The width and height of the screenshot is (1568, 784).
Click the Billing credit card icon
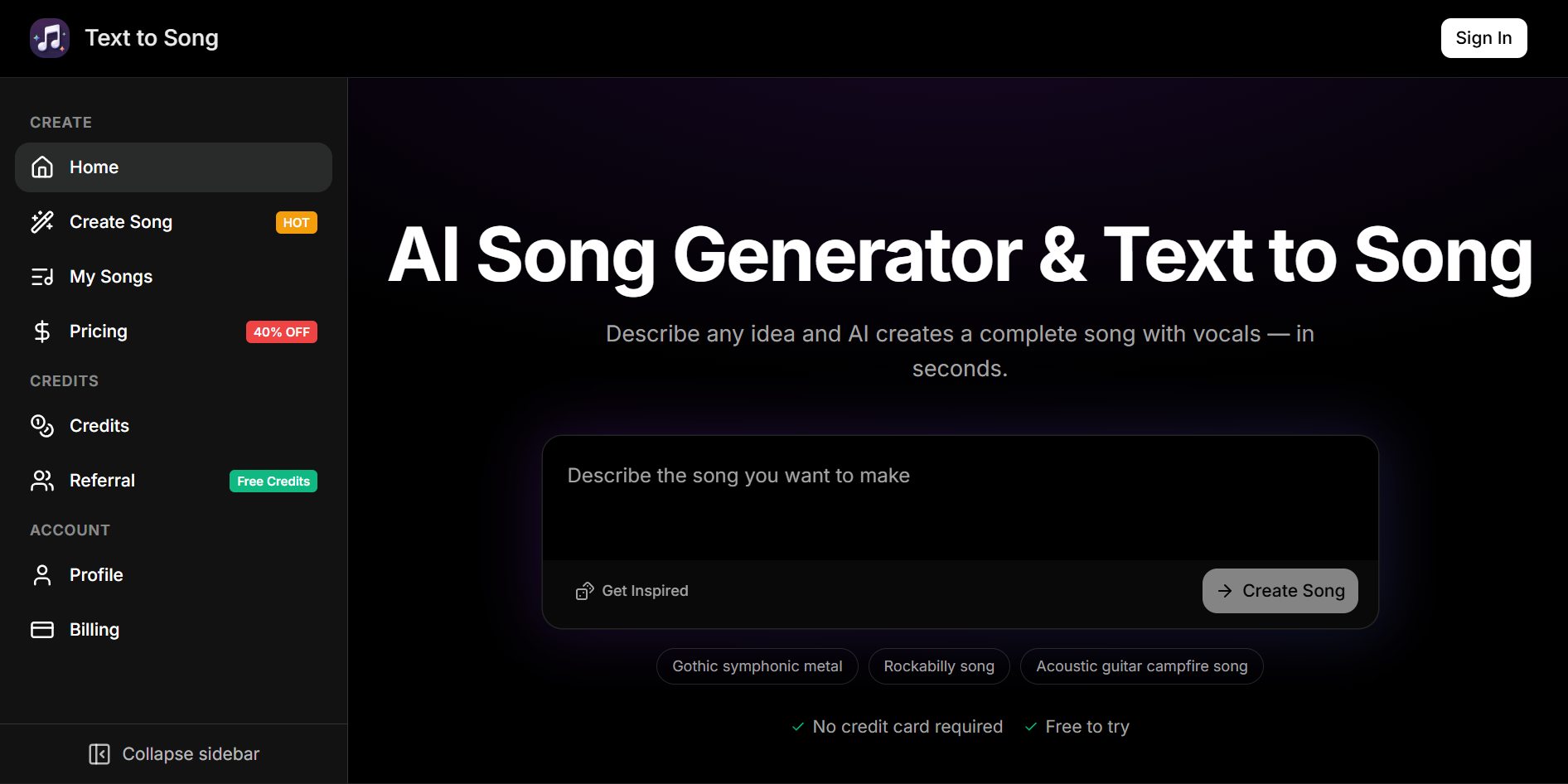tap(42, 630)
